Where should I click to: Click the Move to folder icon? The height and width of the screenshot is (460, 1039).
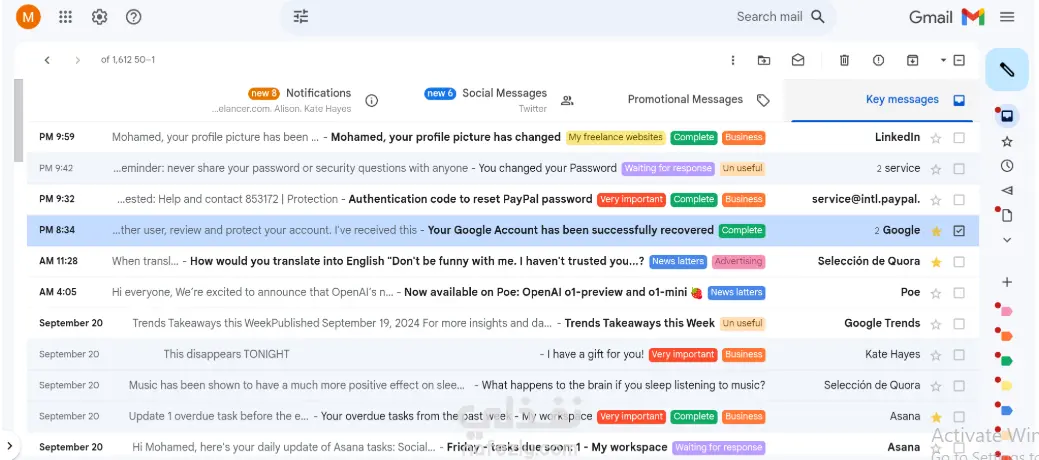[764, 60]
